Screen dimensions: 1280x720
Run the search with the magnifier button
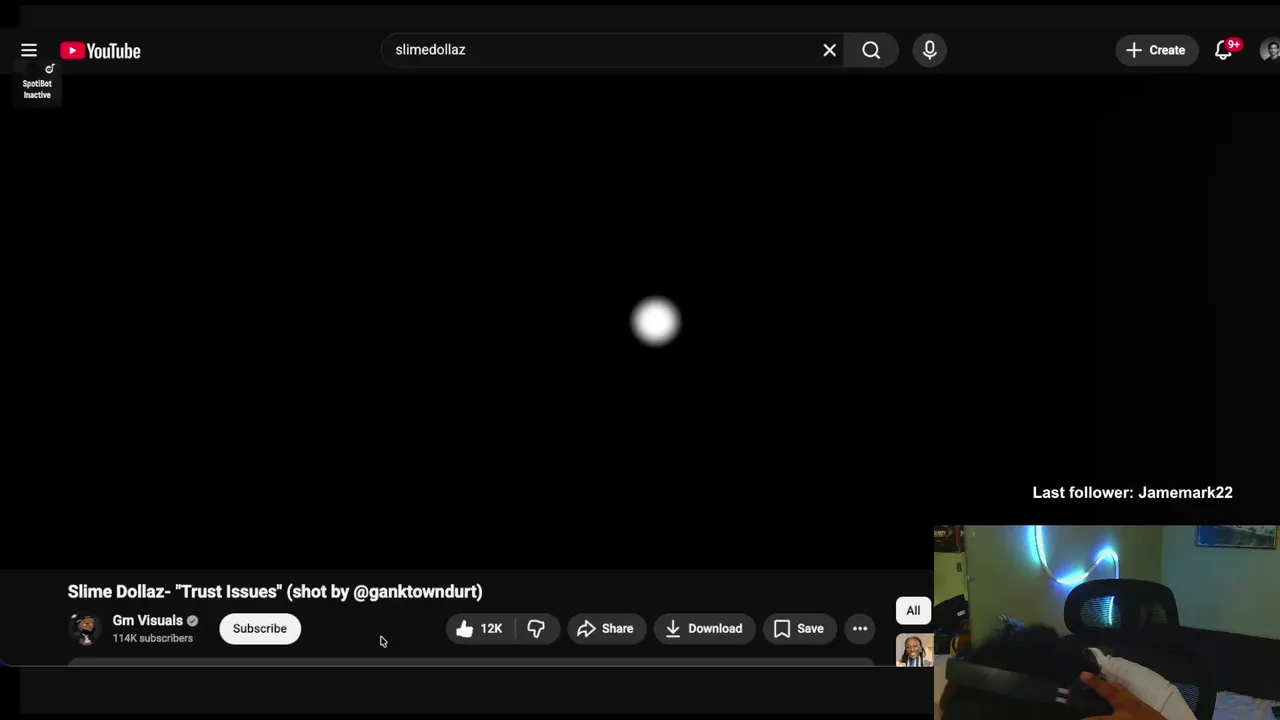point(871,50)
